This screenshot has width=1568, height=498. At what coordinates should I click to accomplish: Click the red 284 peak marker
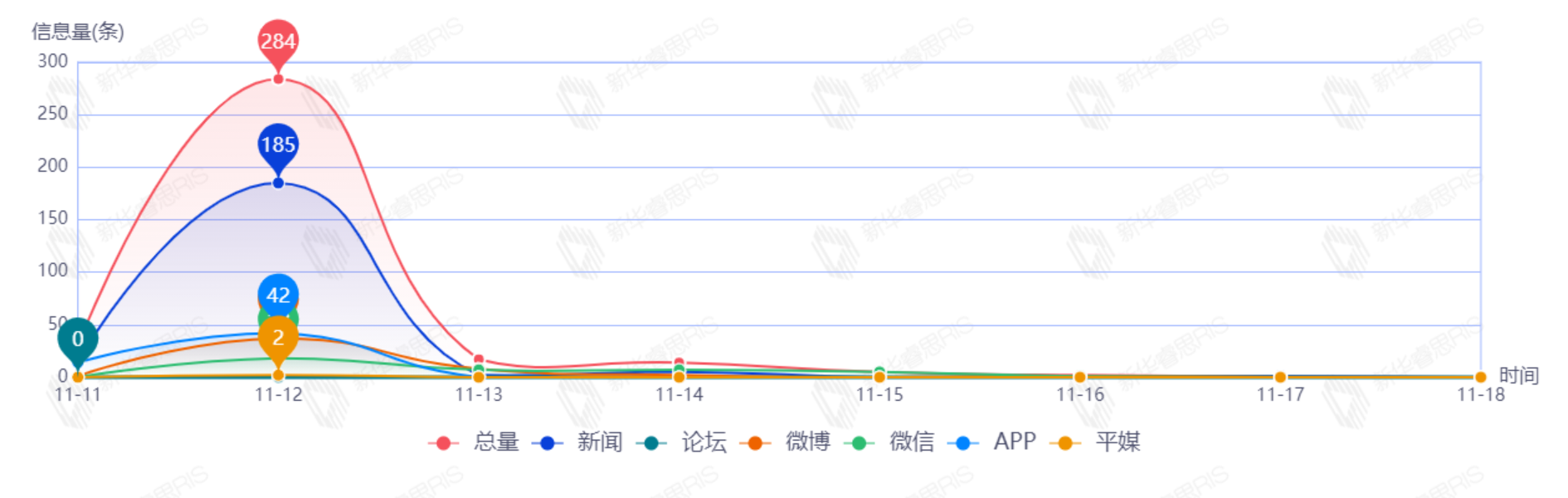pyautogui.click(x=278, y=41)
